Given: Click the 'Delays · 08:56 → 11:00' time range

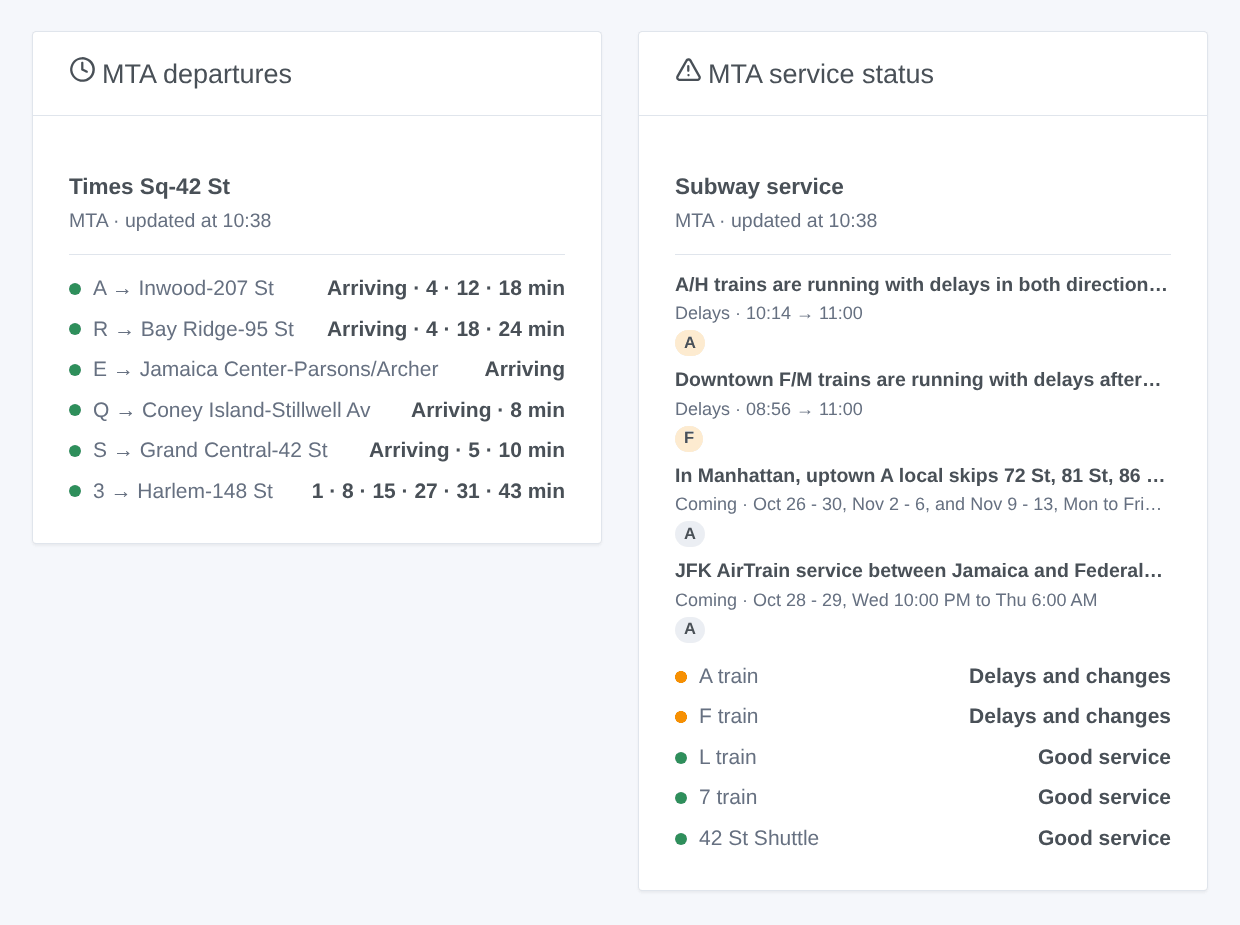Looking at the screenshot, I should 769,410.
